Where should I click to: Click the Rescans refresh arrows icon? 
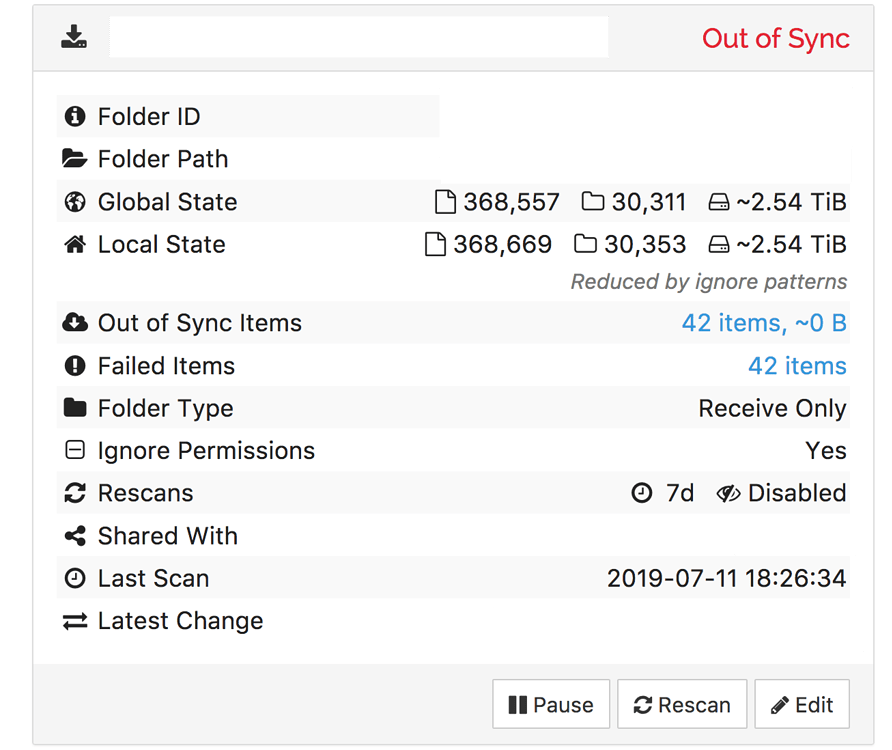click(75, 493)
